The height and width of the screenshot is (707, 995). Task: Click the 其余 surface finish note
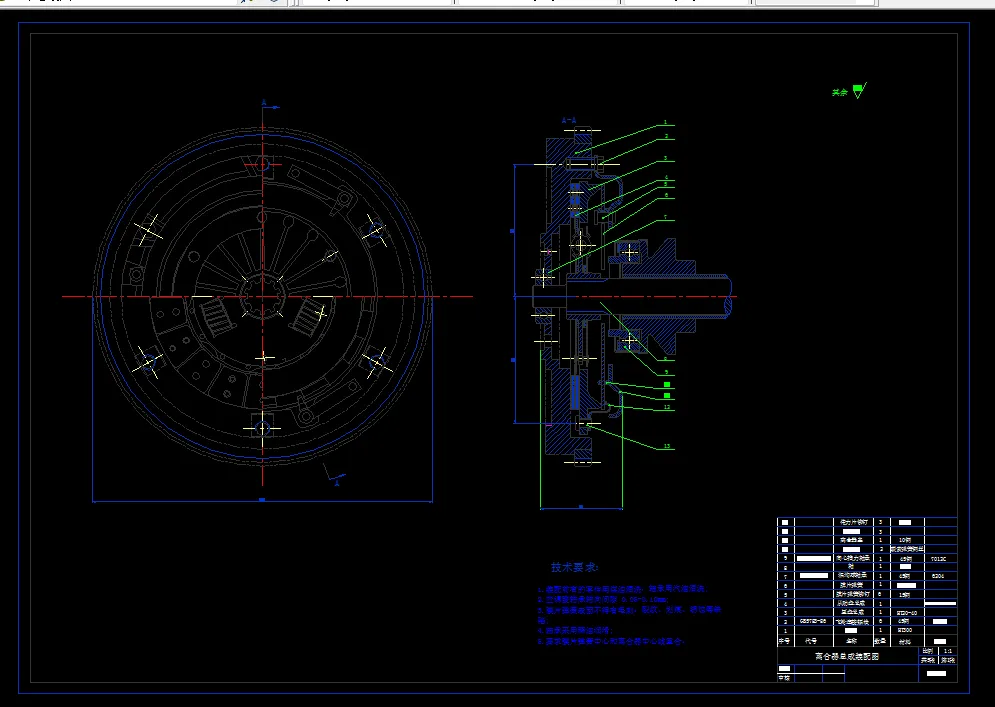coord(840,93)
